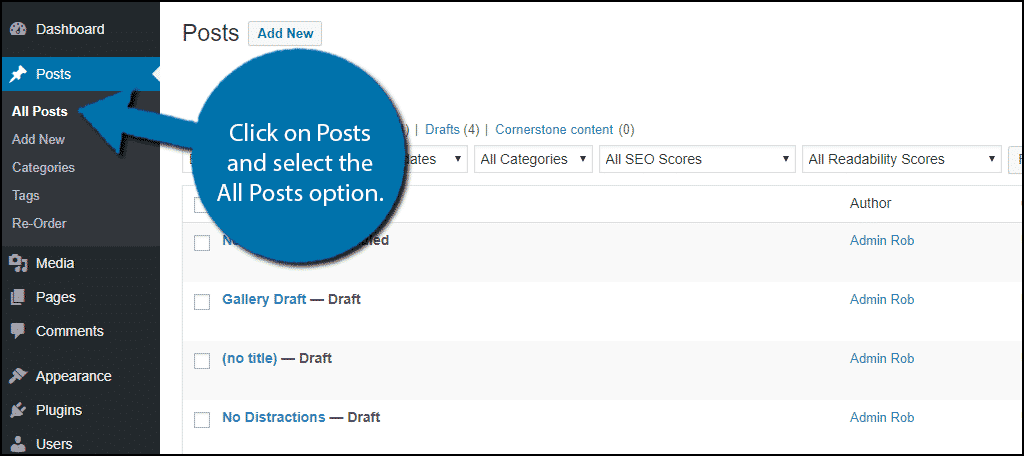Tick checkbox for No Distractions post
This screenshot has width=1024, height=456.
202,419
